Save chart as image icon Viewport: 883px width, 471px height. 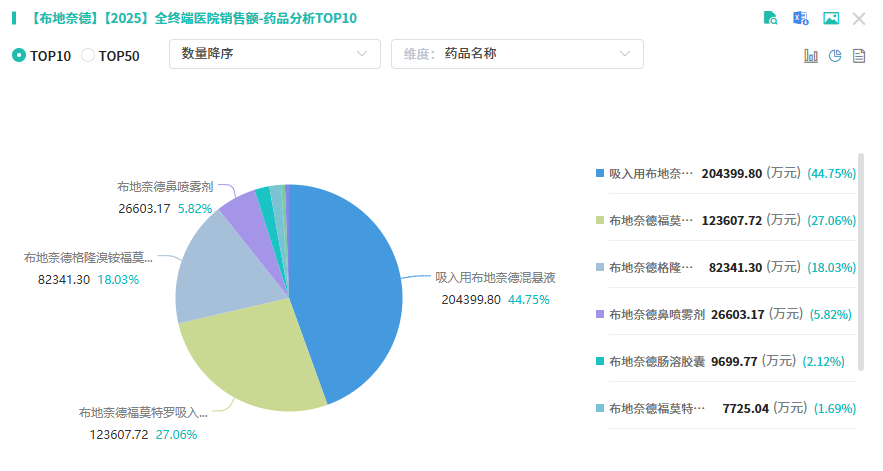(830, 18)
